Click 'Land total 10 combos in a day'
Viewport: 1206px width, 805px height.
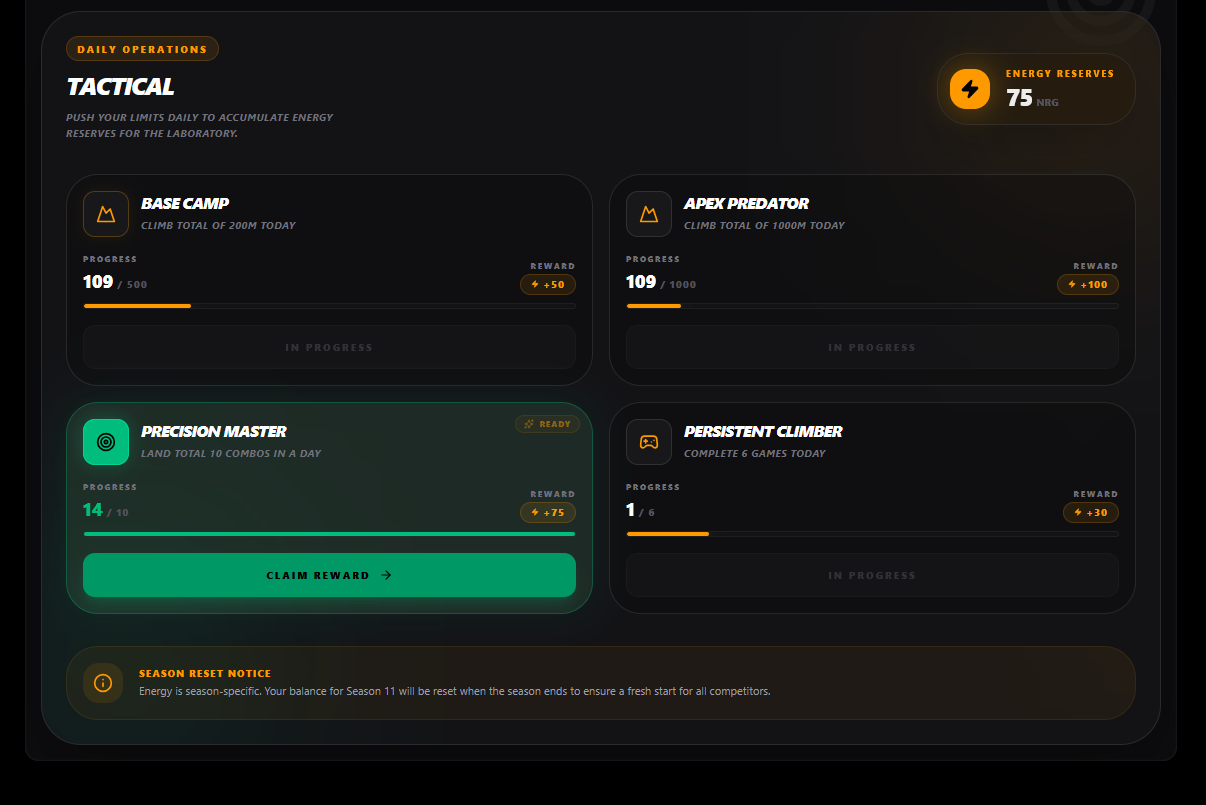231,454
